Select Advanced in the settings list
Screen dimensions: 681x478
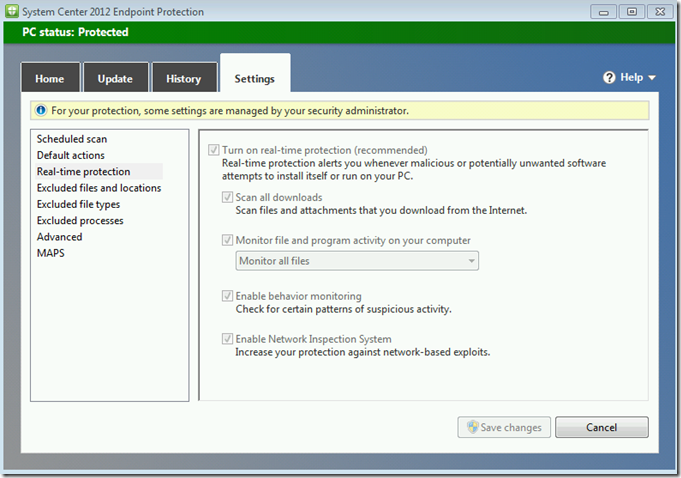tap(60, 237)
